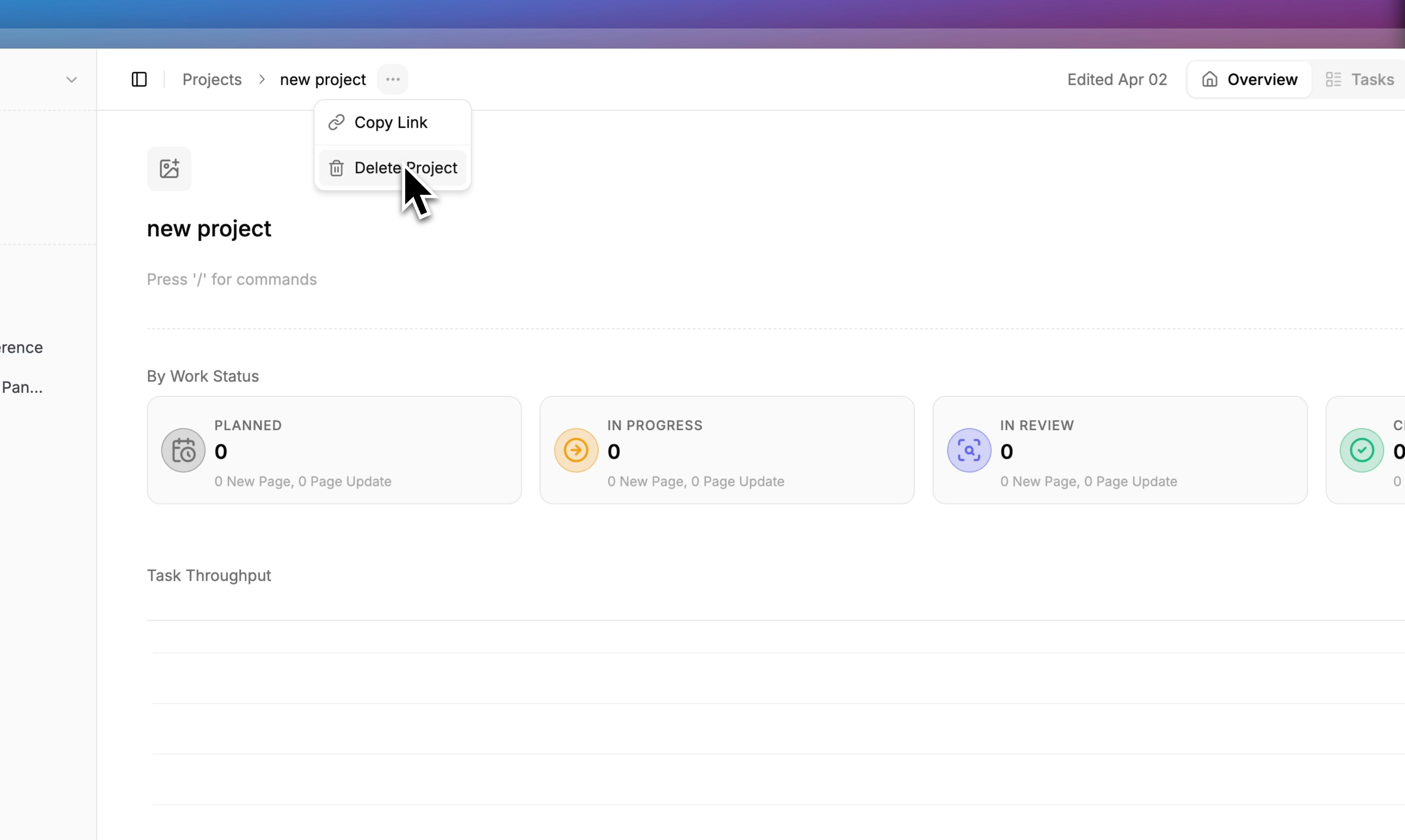The image size is (1405, 840).
Task: Click the green checkmark completed status icon
Action: (x=1361, y=451)
